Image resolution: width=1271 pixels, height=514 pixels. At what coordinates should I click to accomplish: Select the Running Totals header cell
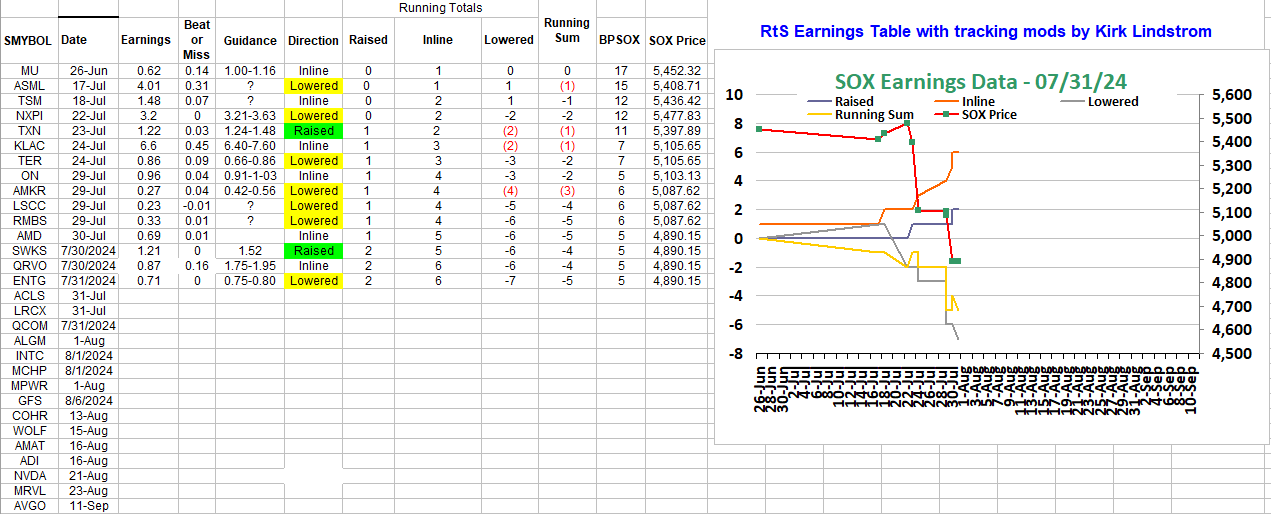click(x=440, y=8)
